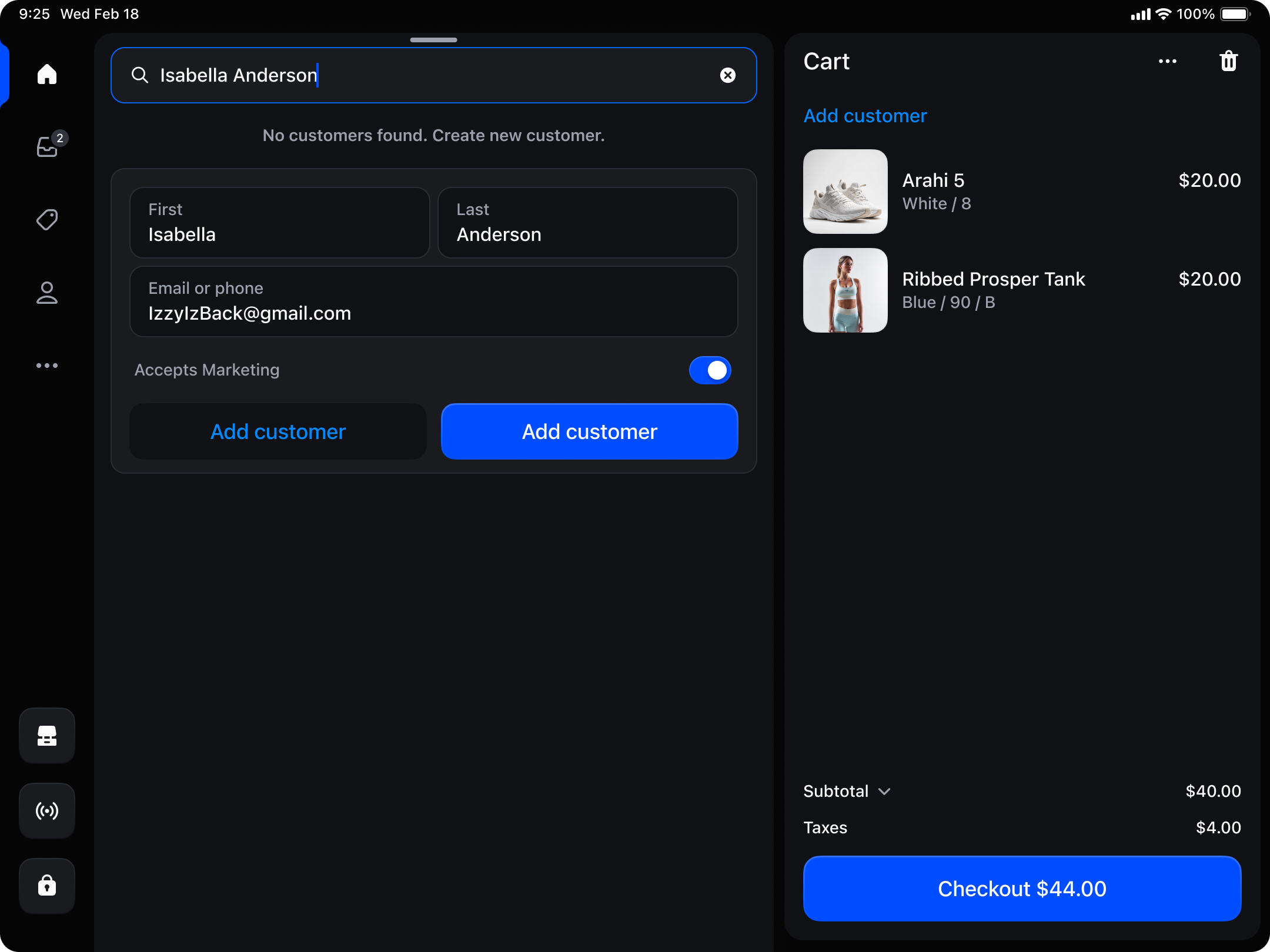1270x952 pixels.
Task: Open the products tag icon
Action: tap(47, 220)
